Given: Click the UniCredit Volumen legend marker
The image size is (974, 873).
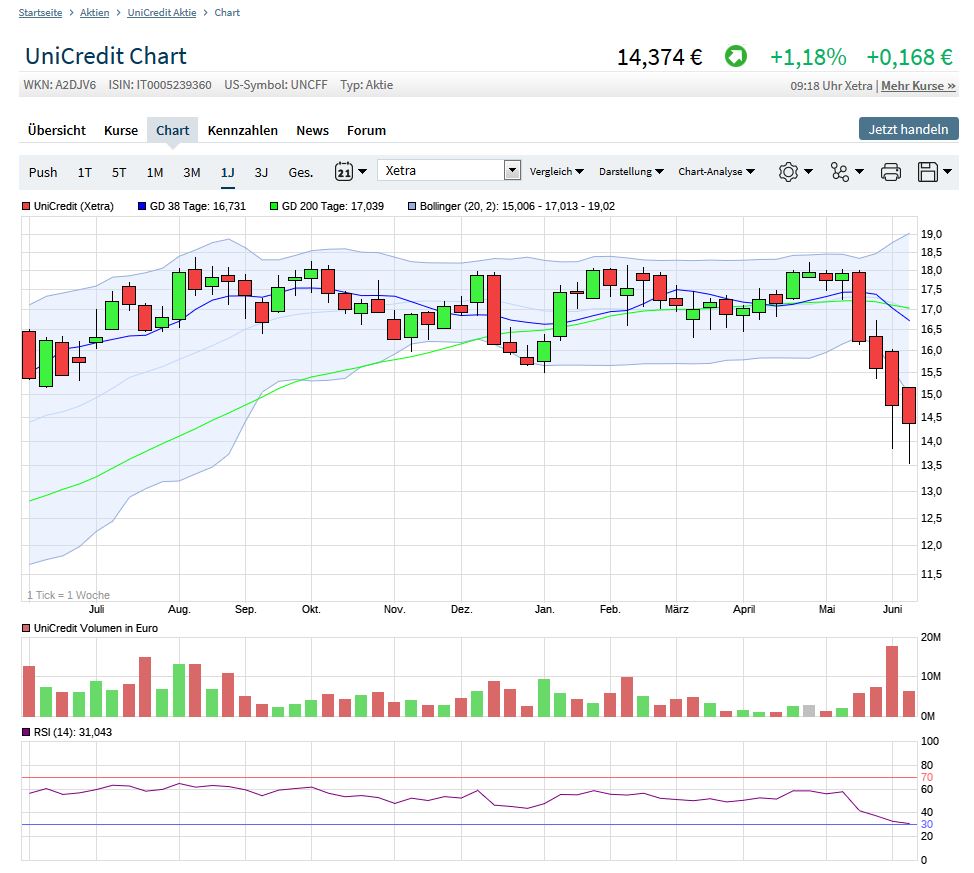Looking at the screenshot, I should (26, 628).
